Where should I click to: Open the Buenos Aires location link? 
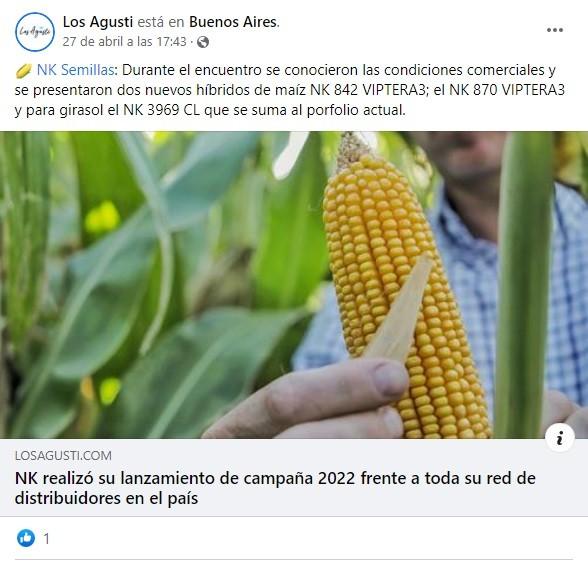click(233, 22)
